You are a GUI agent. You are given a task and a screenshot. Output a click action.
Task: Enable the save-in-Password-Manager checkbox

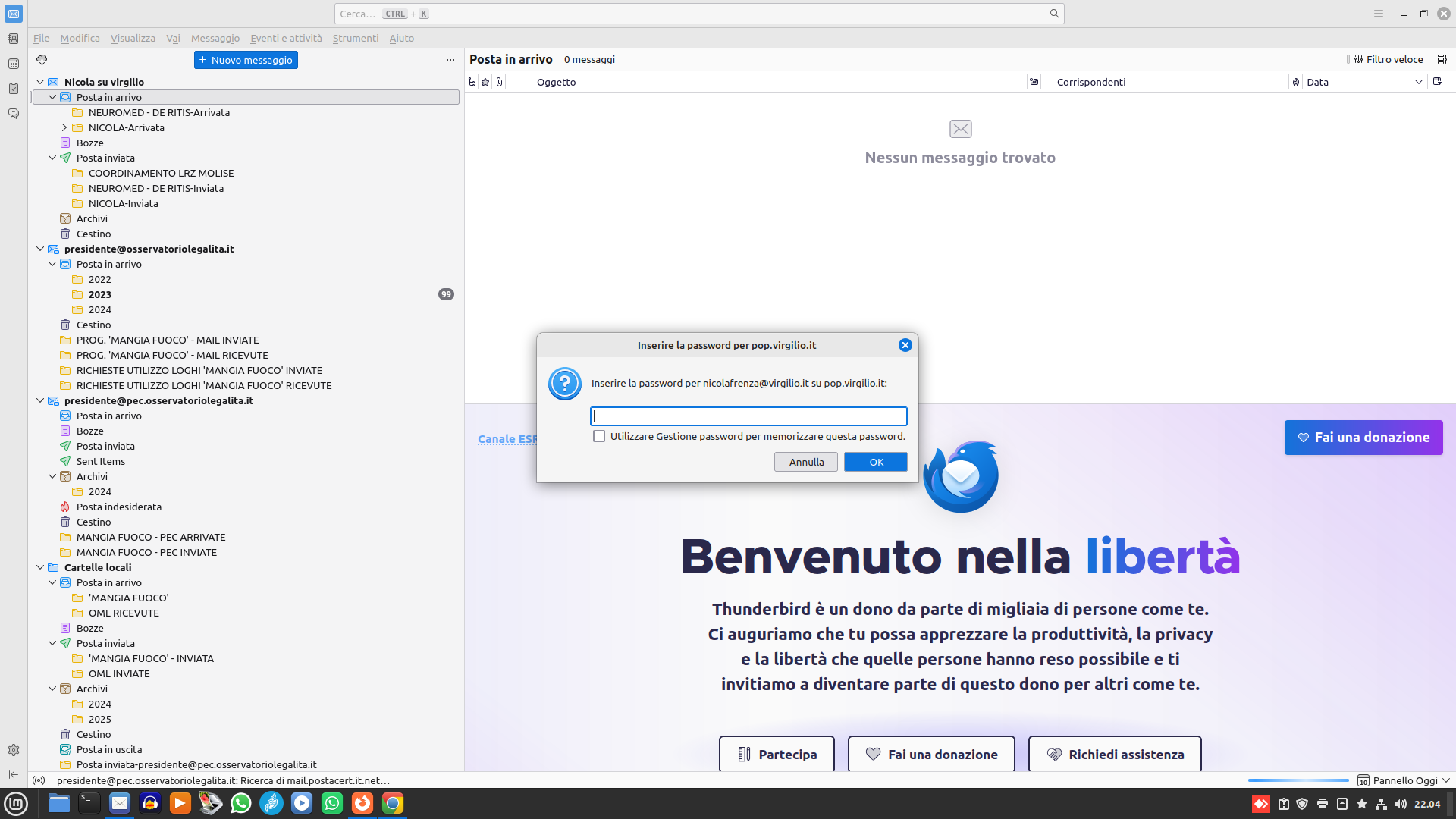click(599, 436)
